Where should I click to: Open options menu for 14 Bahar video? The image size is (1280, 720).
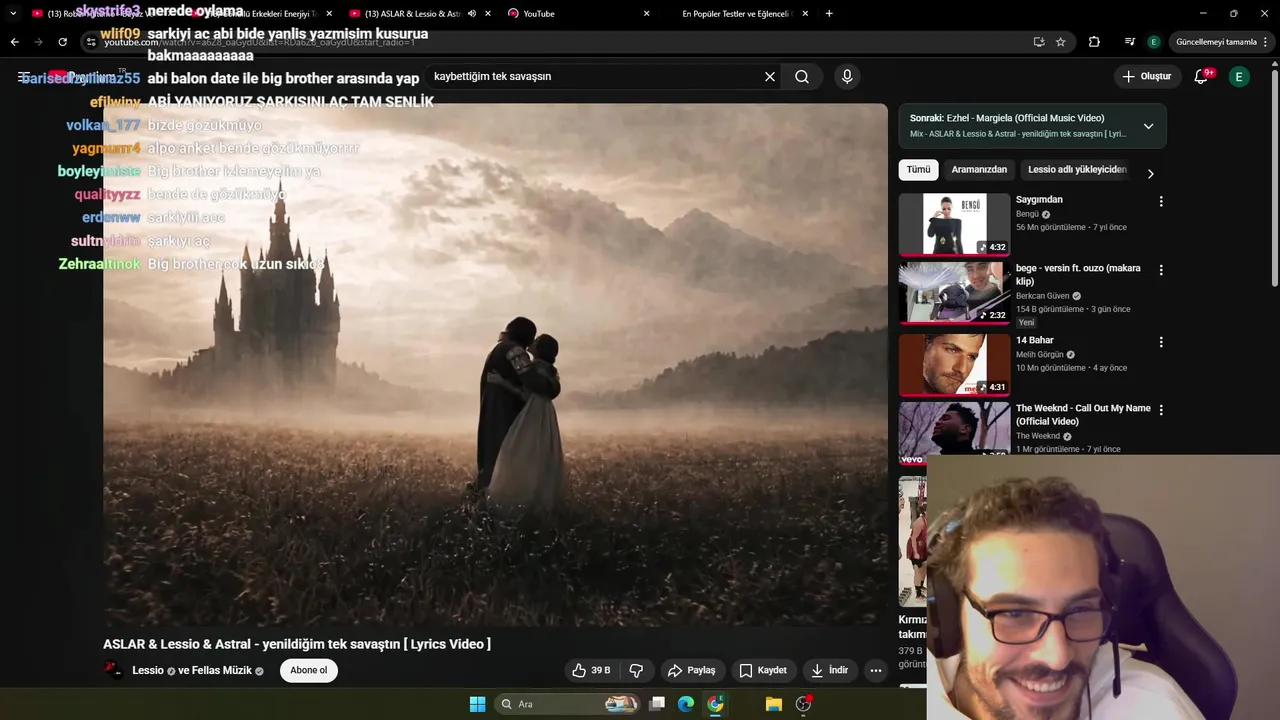1161,342
